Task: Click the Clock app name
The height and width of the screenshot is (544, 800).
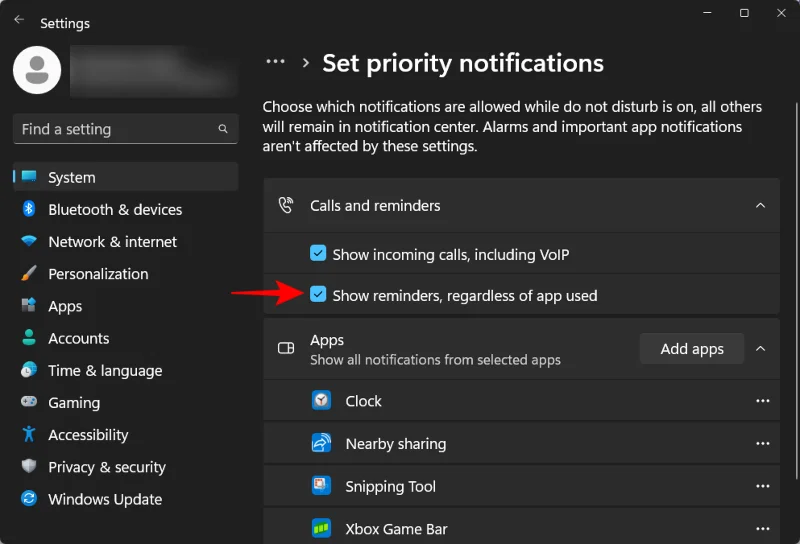Action: (363, 401)
